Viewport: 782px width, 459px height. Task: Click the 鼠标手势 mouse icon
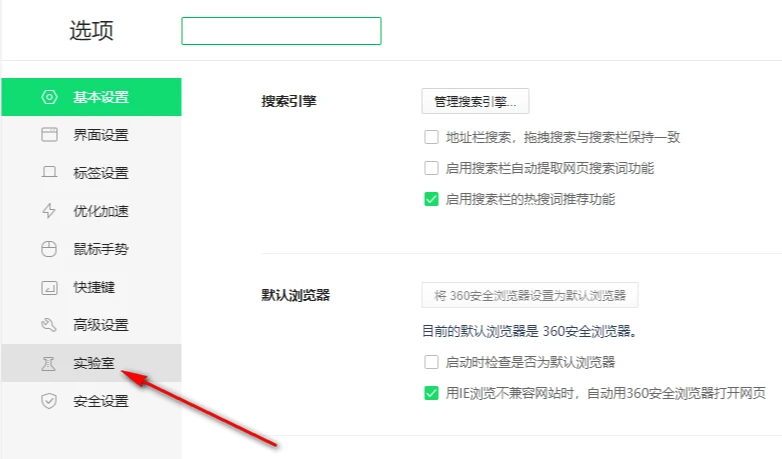[x=49, y=248]
